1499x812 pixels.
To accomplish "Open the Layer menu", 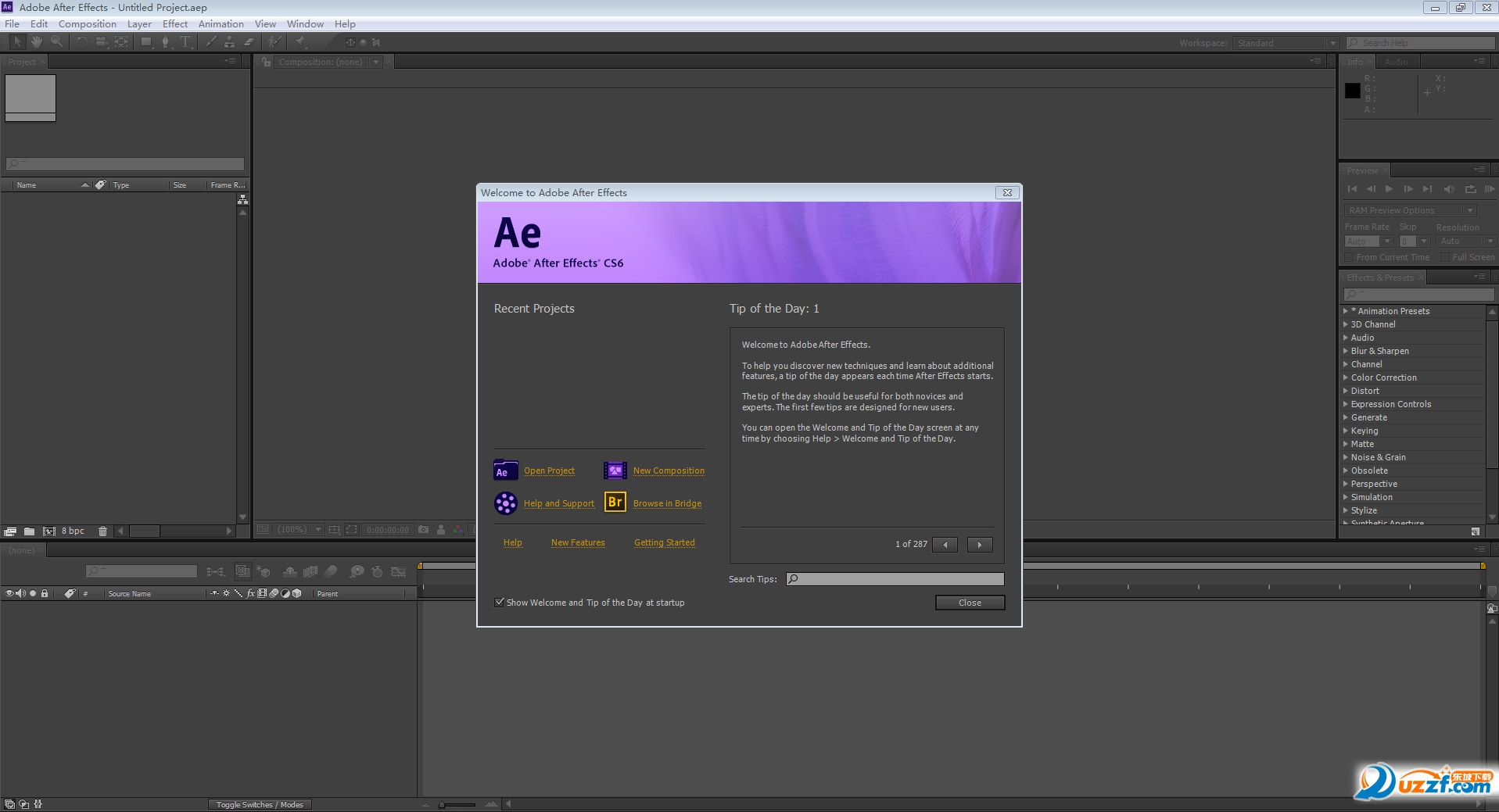I will click(139, 24).
